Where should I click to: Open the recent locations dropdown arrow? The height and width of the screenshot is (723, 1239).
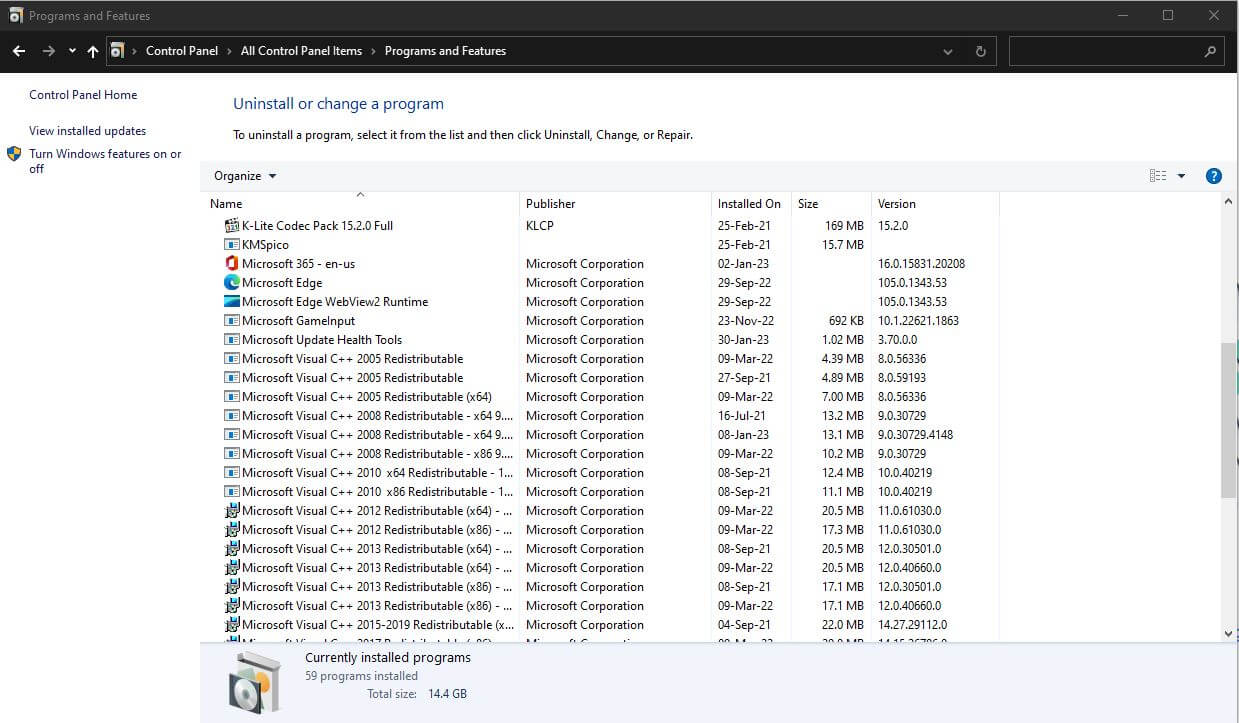pos(72,51)
